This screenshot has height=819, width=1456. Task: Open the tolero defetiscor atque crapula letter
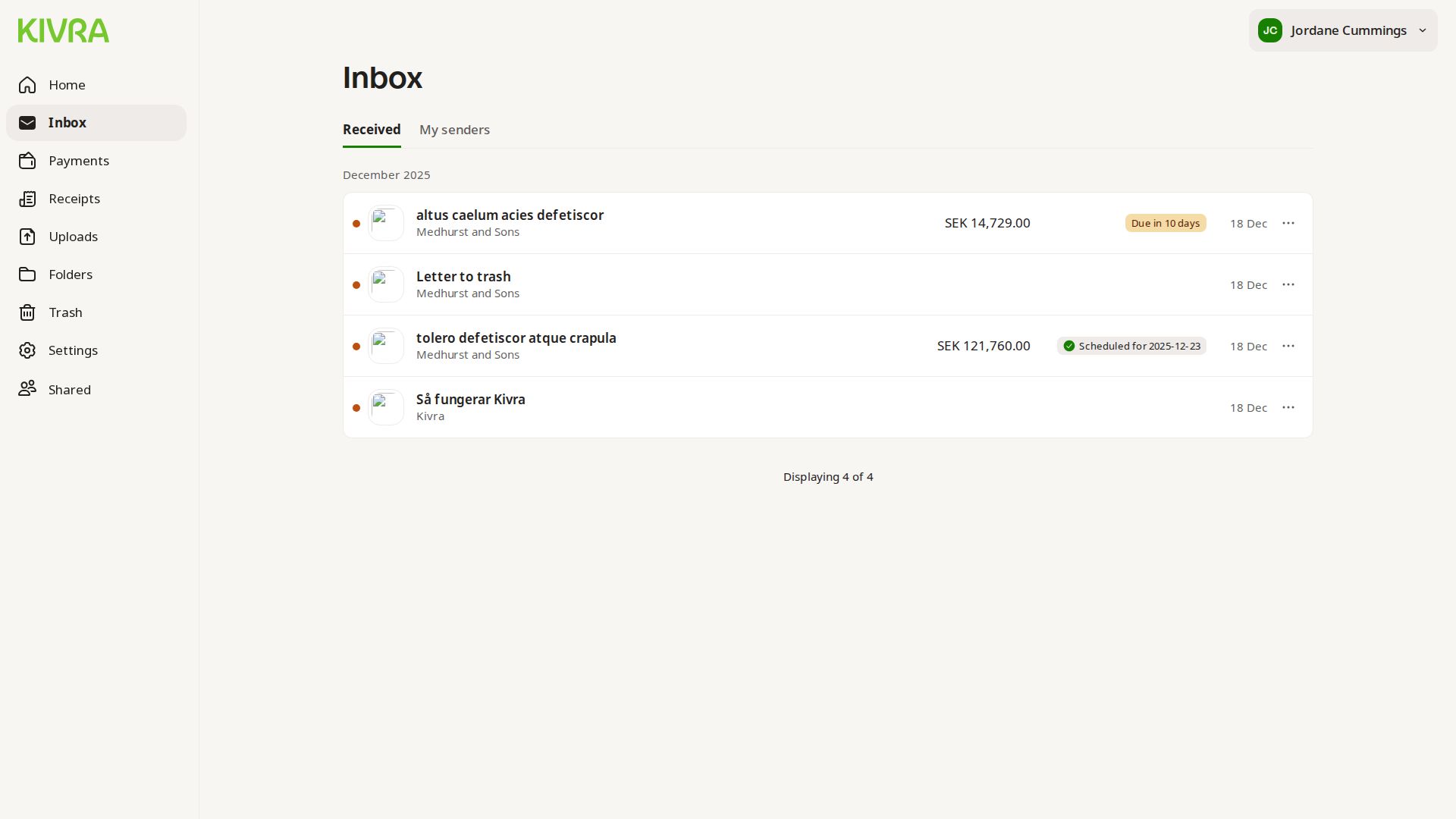(516, 338)
